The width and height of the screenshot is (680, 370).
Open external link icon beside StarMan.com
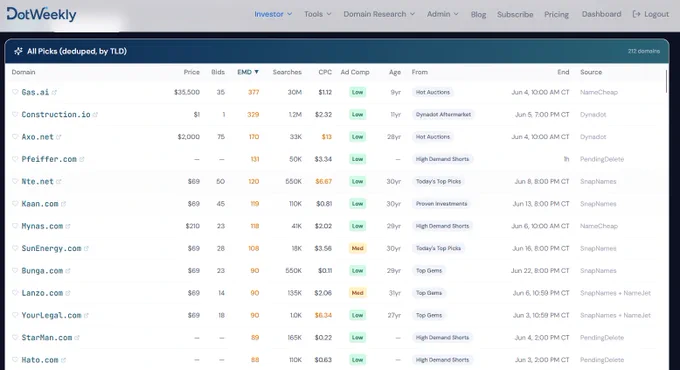[77, 338]
